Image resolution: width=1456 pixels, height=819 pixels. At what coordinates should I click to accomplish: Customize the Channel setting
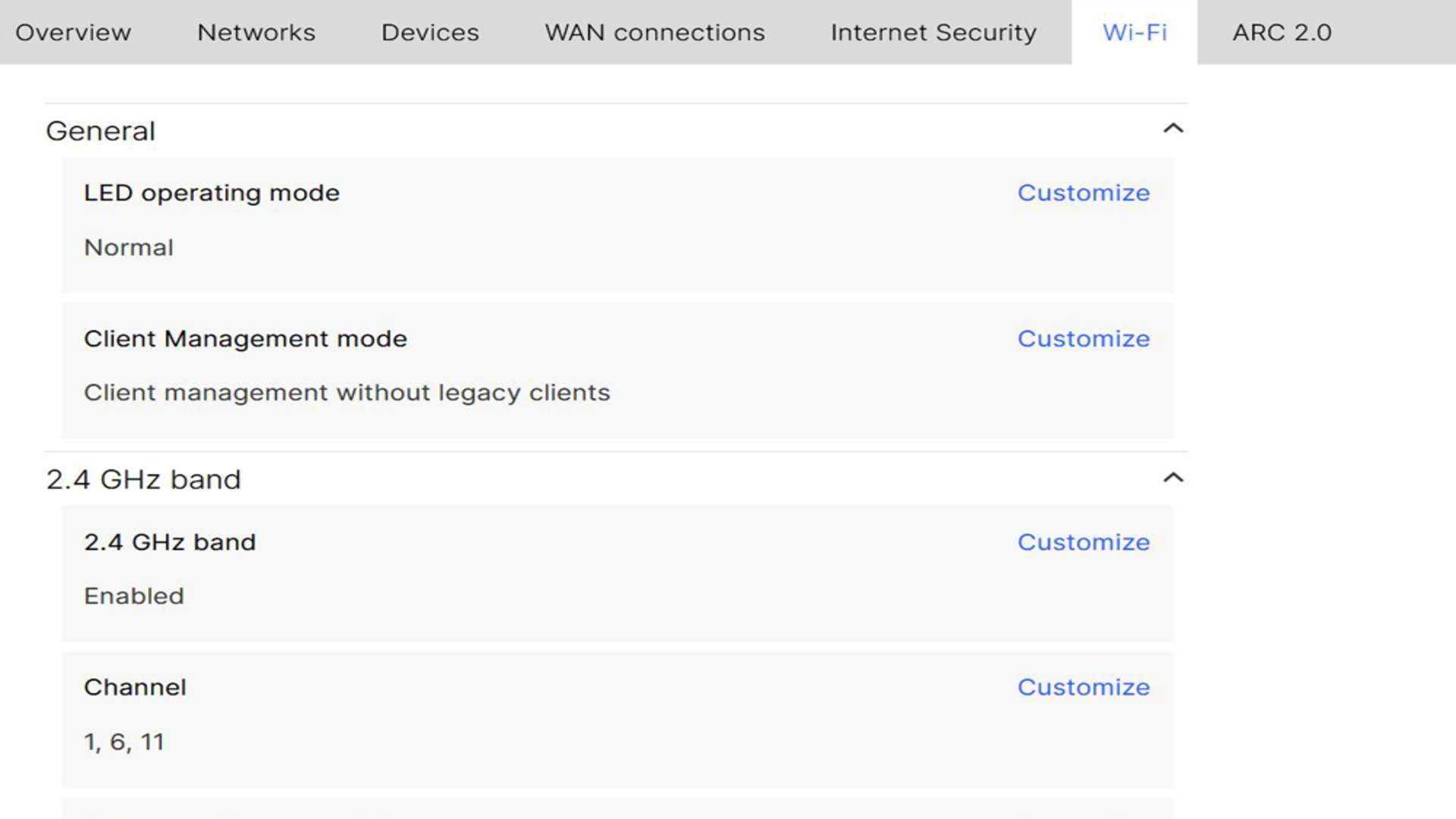[1083, 687]
